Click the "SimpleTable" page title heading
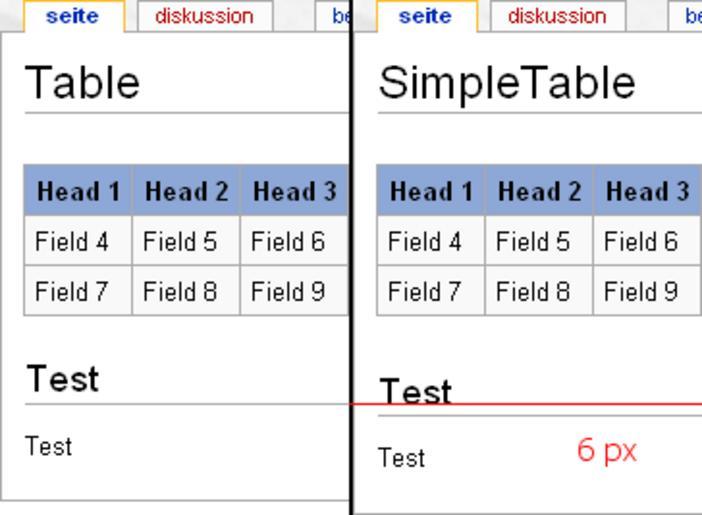Viewport: 702px width, 515px height. pyautogui.click(x=506, y=82)
